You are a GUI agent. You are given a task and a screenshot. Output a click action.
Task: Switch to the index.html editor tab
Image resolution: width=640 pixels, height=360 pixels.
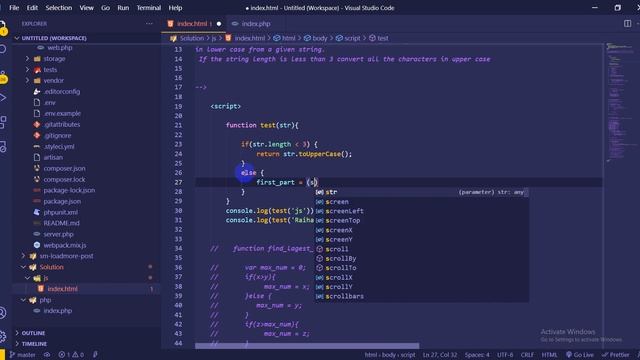192,24
